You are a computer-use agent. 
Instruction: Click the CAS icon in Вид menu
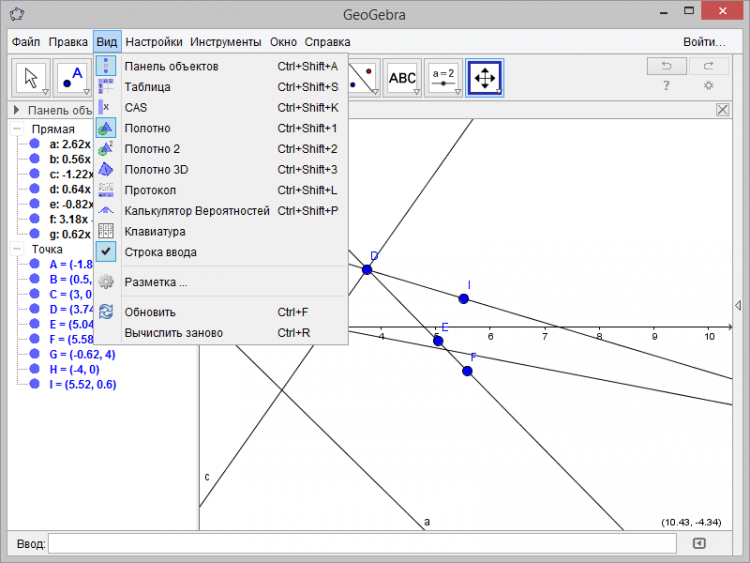pyautogui.click(x=106, y=107)
